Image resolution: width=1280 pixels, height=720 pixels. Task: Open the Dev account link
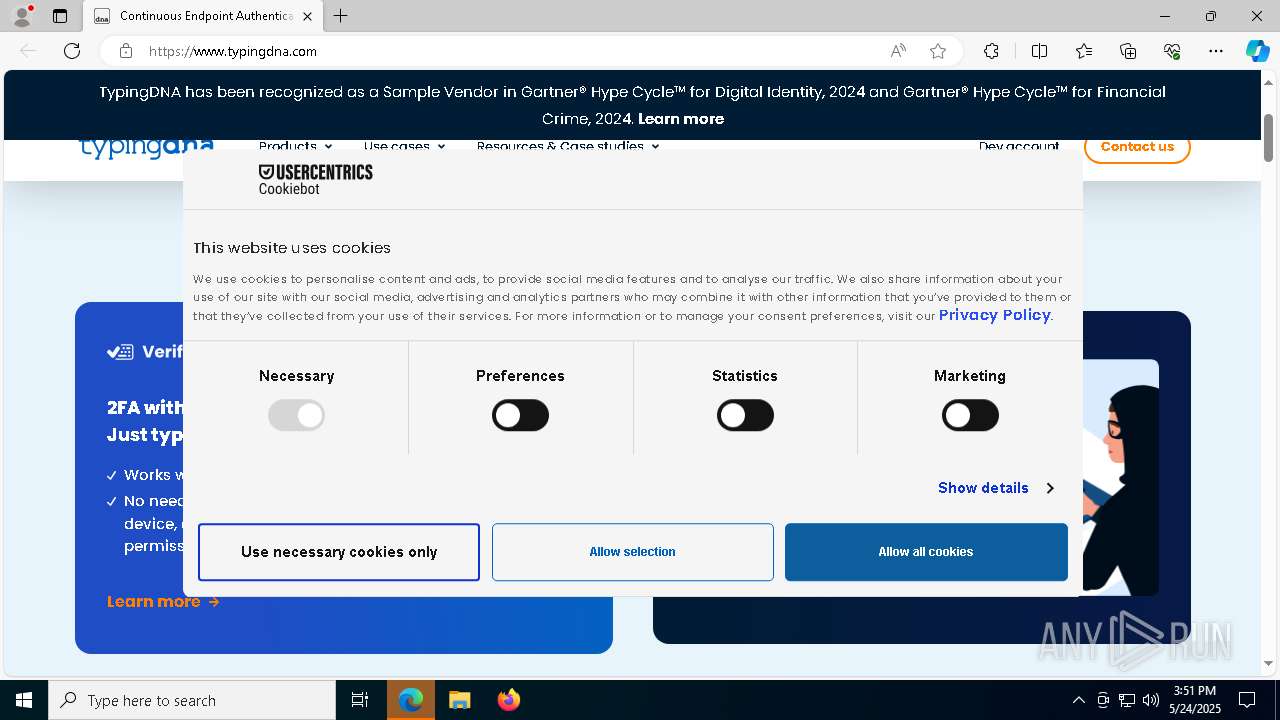1019,146
